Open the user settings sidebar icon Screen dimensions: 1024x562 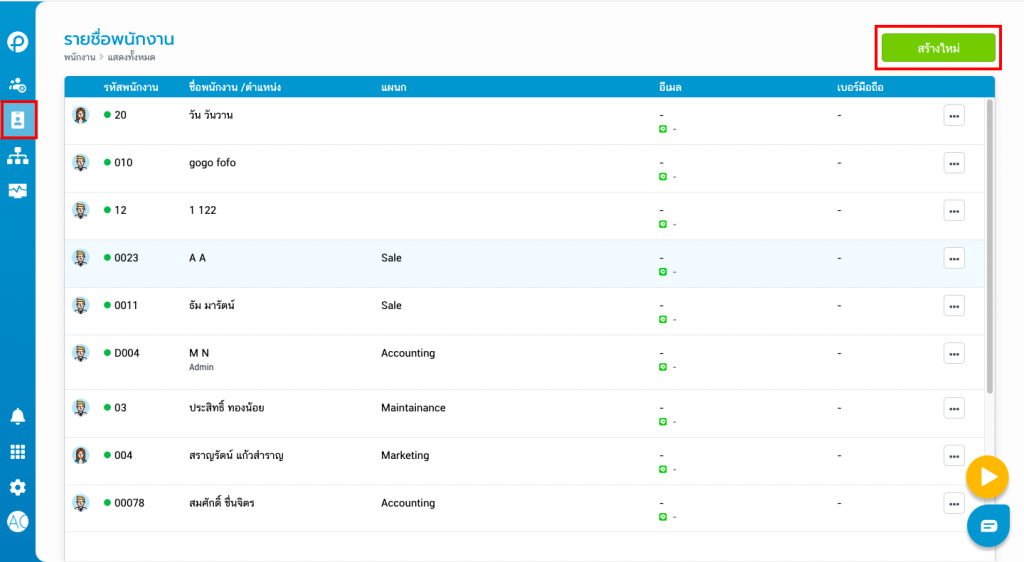pyautogui.click(x=18, y=85)
